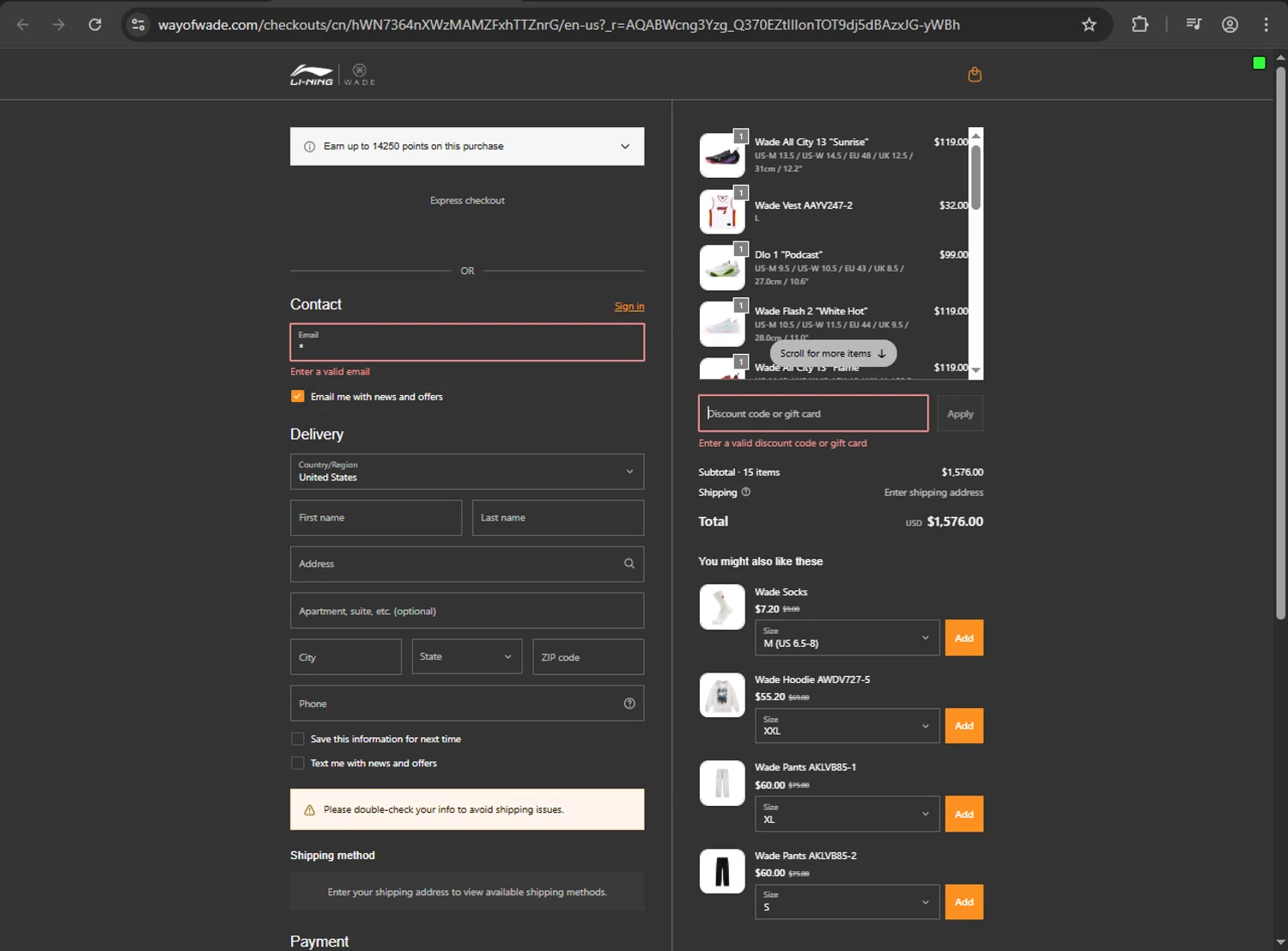The height and width of the screenshot is (951, 1288).
Task: Add Wade Hoodie AWDV727-5 to the order
Action: (964, 726)
